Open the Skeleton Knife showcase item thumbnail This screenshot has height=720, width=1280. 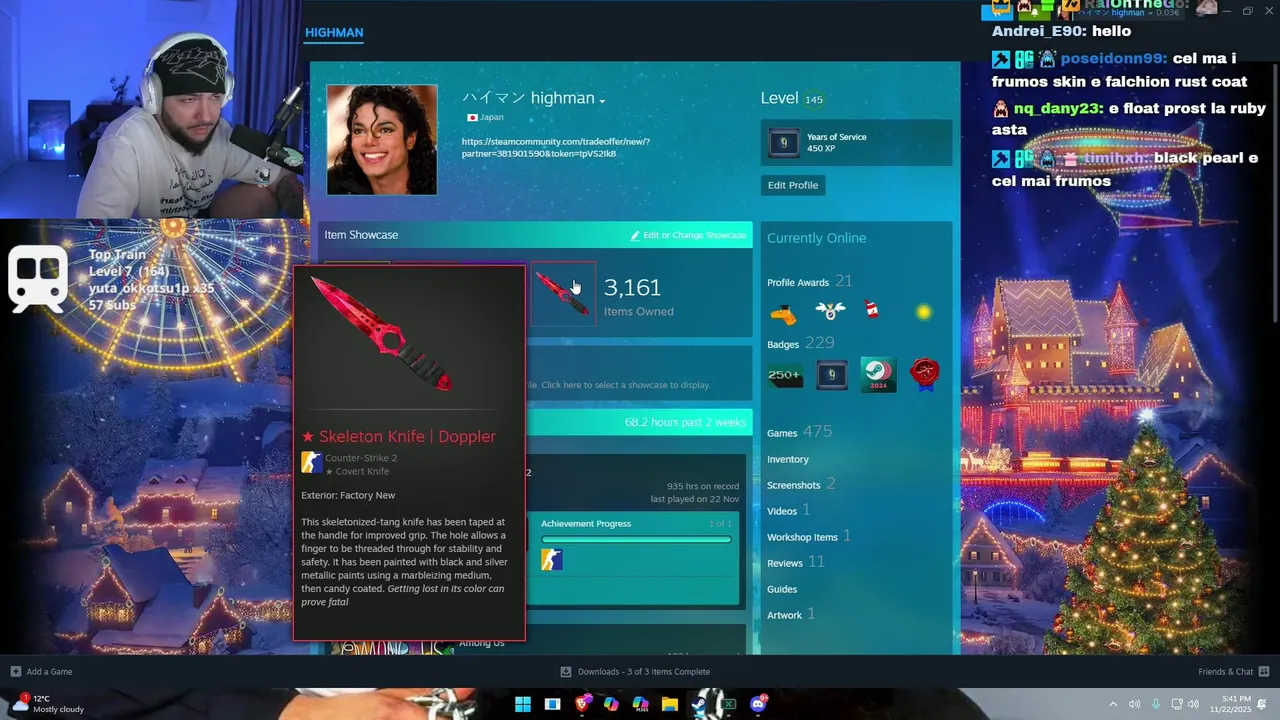click(563, 294)
